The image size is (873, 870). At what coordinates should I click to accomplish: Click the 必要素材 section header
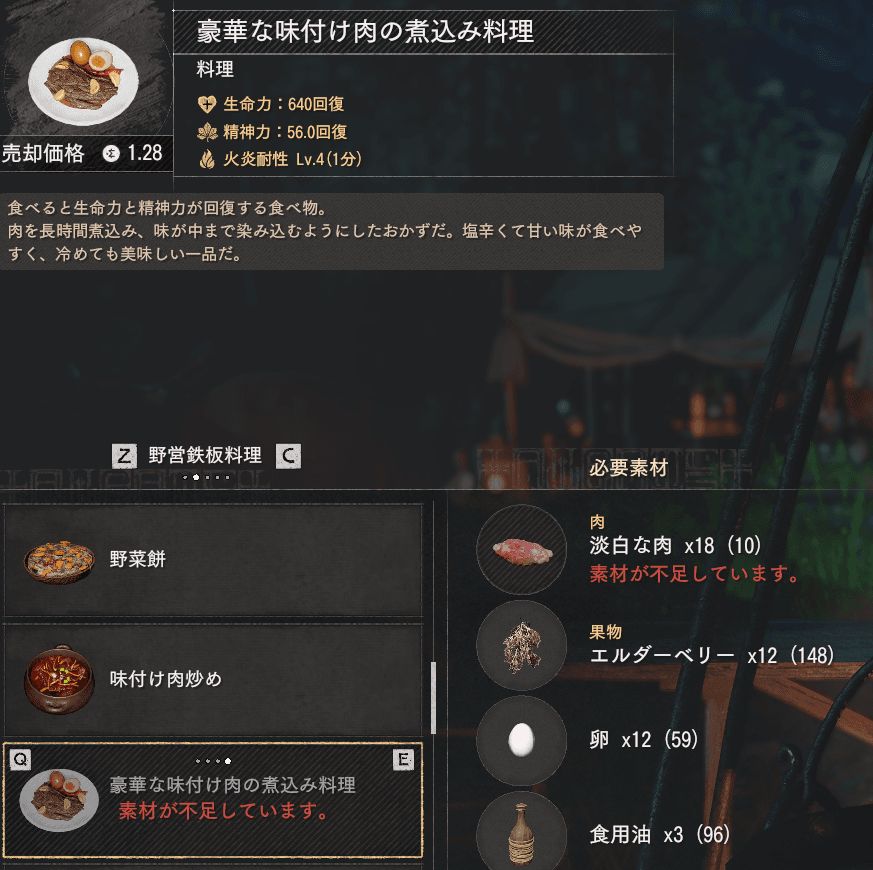pos(629,468)
